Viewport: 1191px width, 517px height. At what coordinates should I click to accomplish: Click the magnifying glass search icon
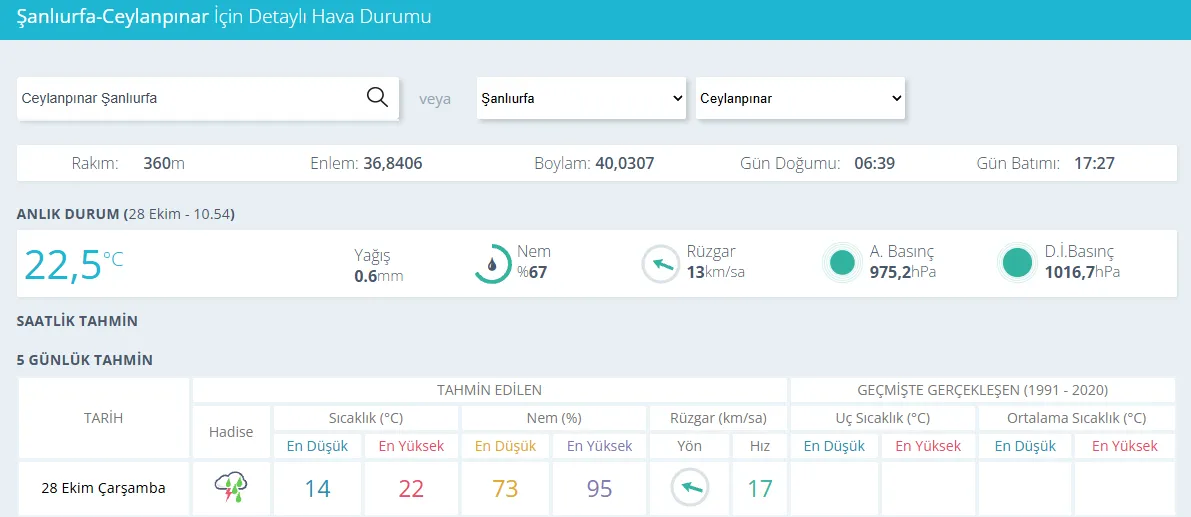coord(378,97)
